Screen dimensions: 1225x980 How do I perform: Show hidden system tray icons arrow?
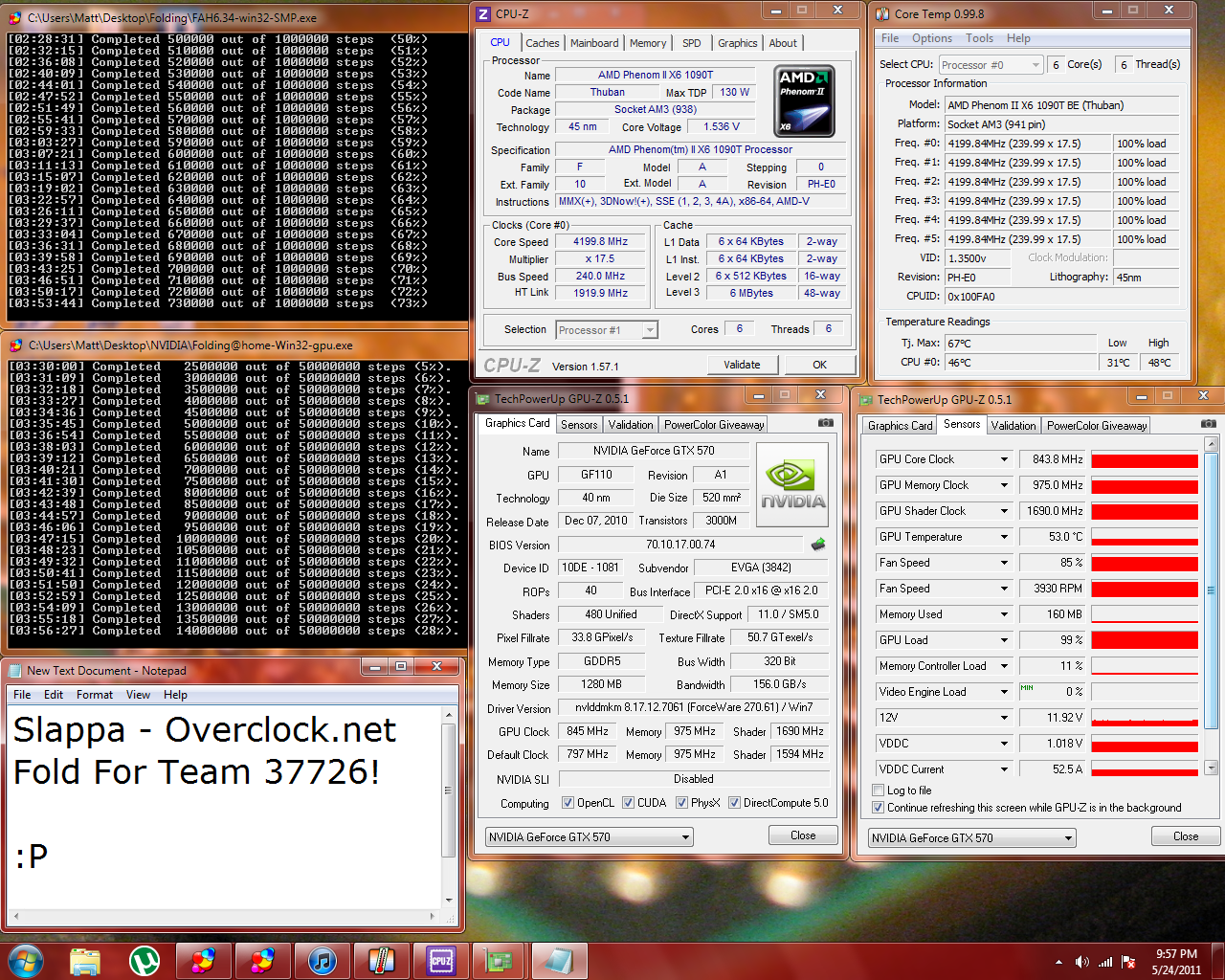tap(1058, 962)
